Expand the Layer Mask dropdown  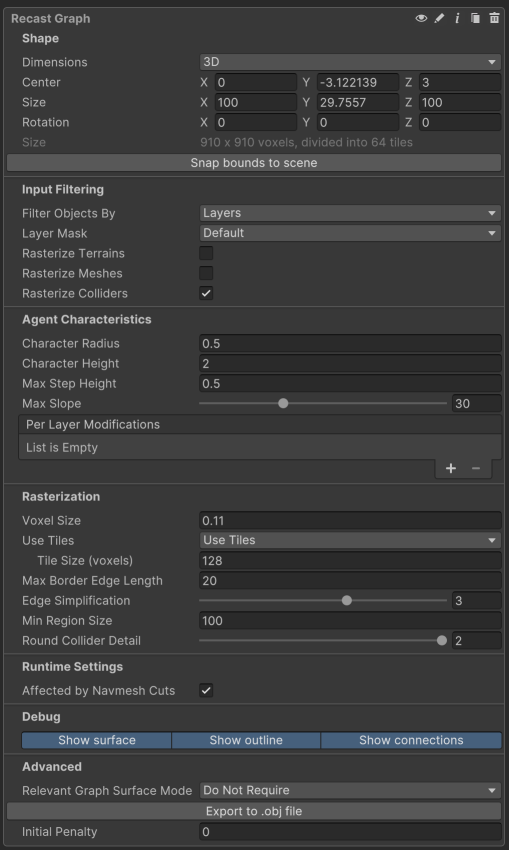click(x=350, y=233)
